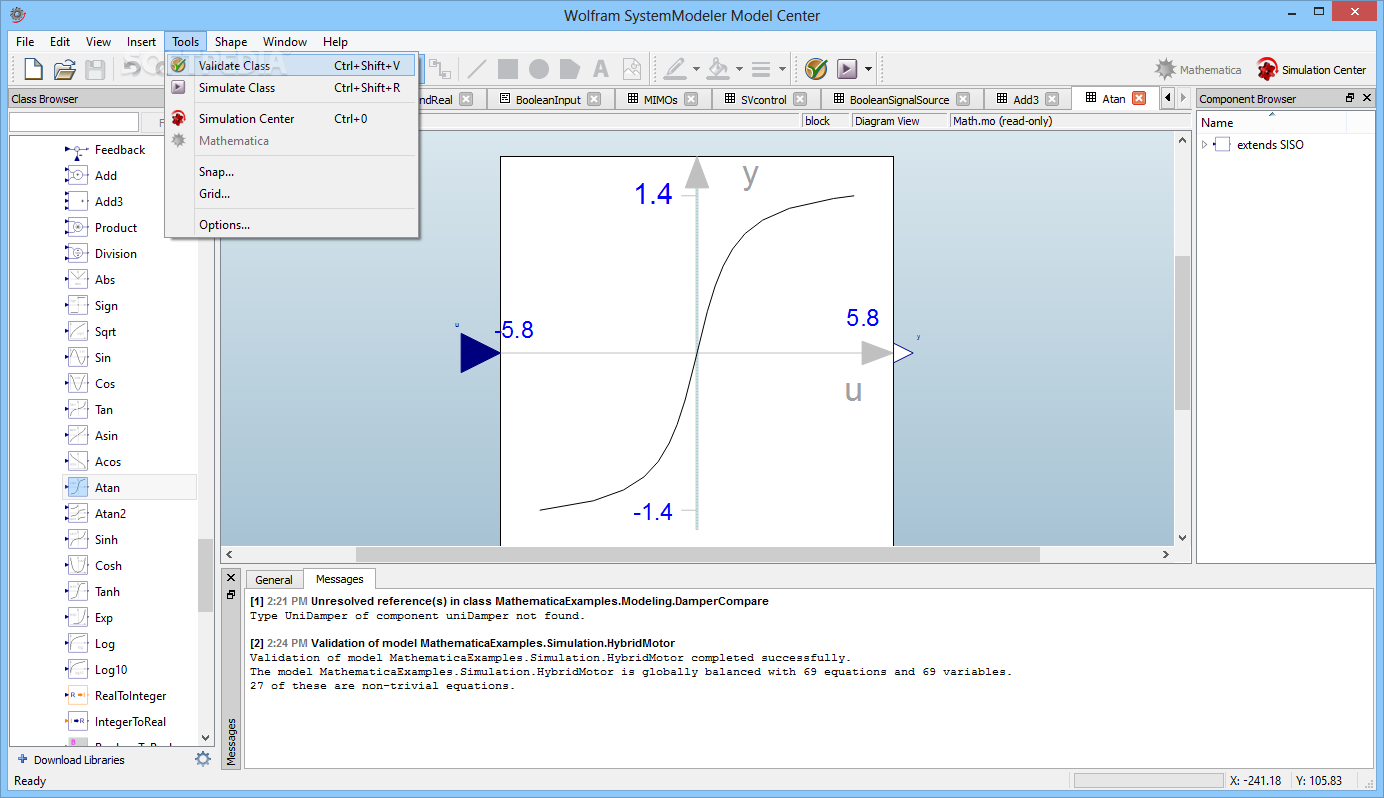Open line color dropdown arrow
The width and height of the screenshot is (1384, 798).
[696, 70]
